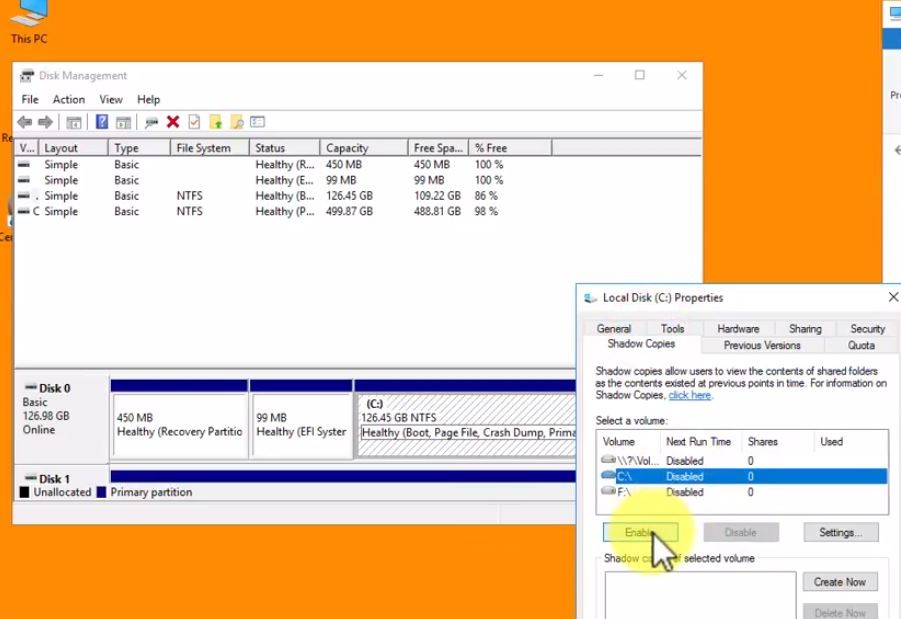This screenshot has width=901, height=619.
Task: Click the blue Help icon in toolbar
Action: click(101, 122)
